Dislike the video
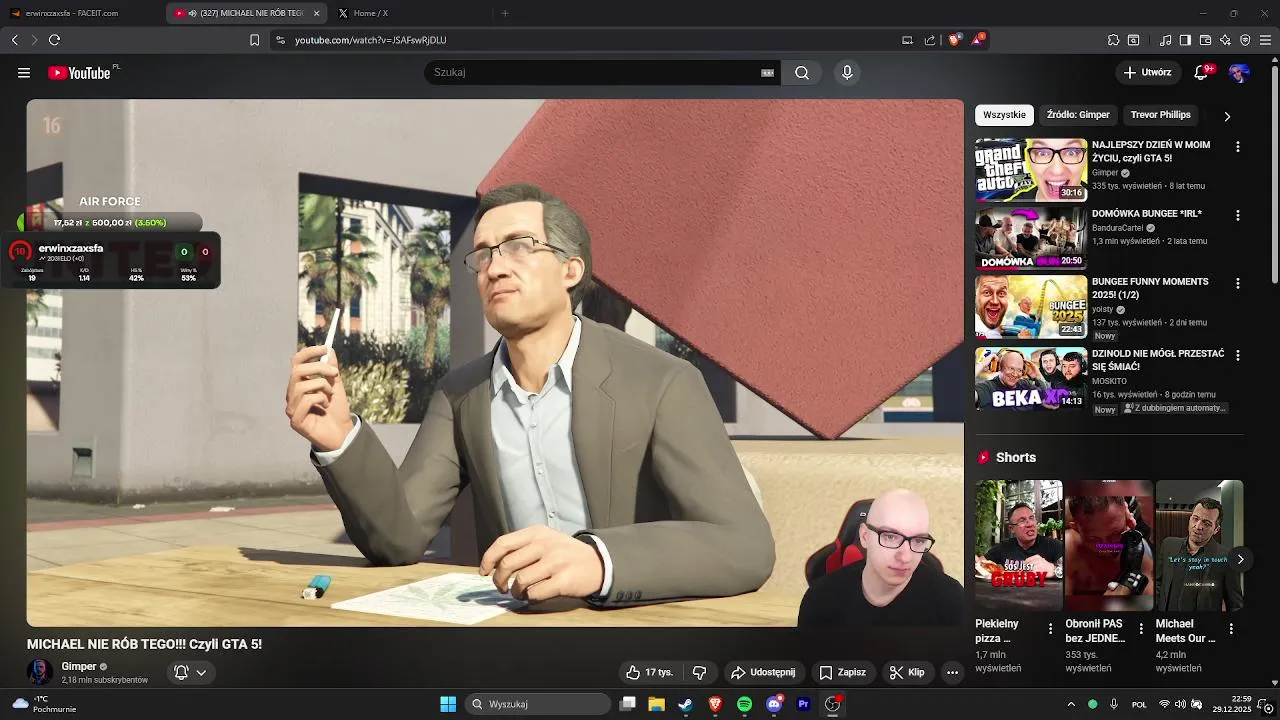Image resolution: width=1280 pixels, height=720 pixels. coord(700,672)
